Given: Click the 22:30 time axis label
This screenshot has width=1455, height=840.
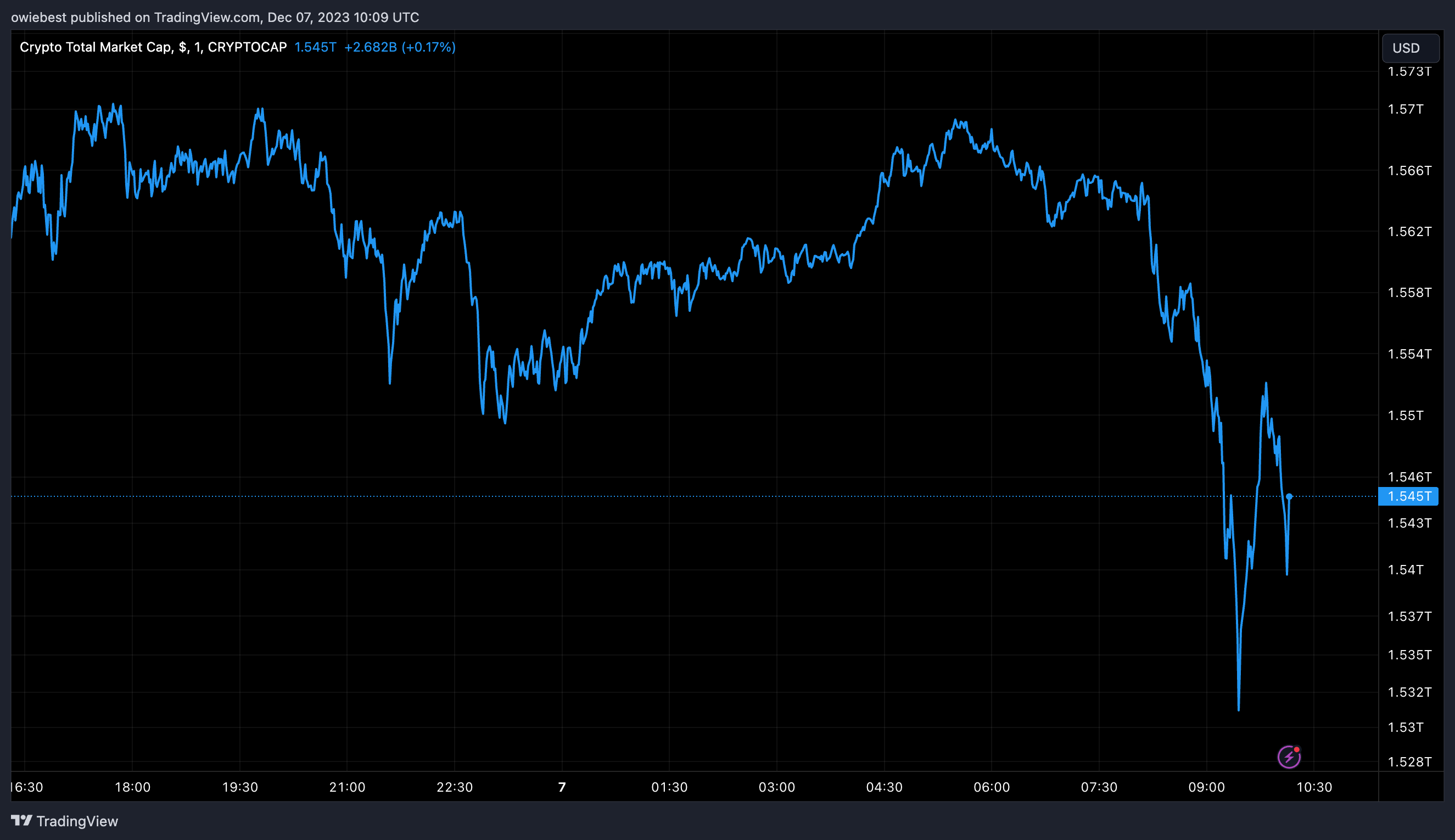Looking at the screenshot, I should click(x=454, y=787).
